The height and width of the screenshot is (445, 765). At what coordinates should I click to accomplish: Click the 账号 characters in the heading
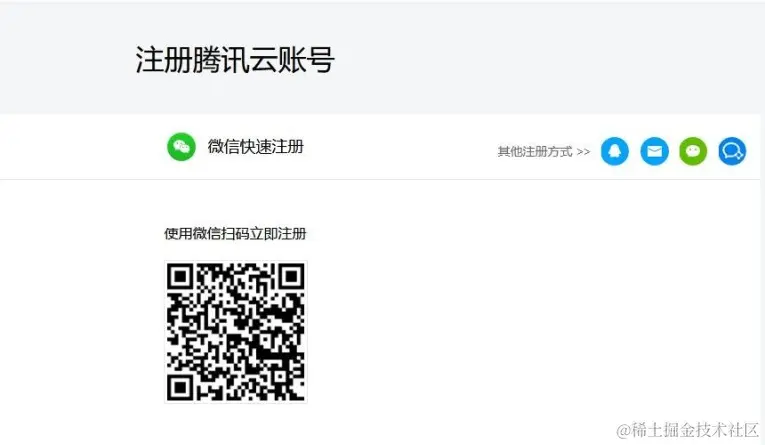[306, 60]
